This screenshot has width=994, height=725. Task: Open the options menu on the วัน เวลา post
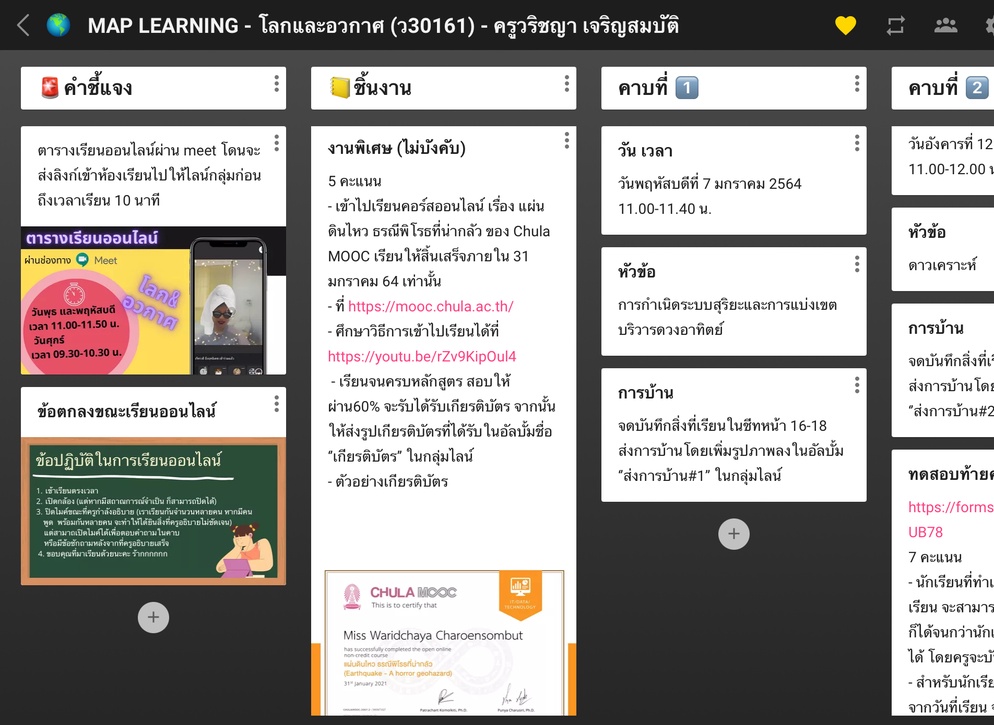(x=855, y=141)
